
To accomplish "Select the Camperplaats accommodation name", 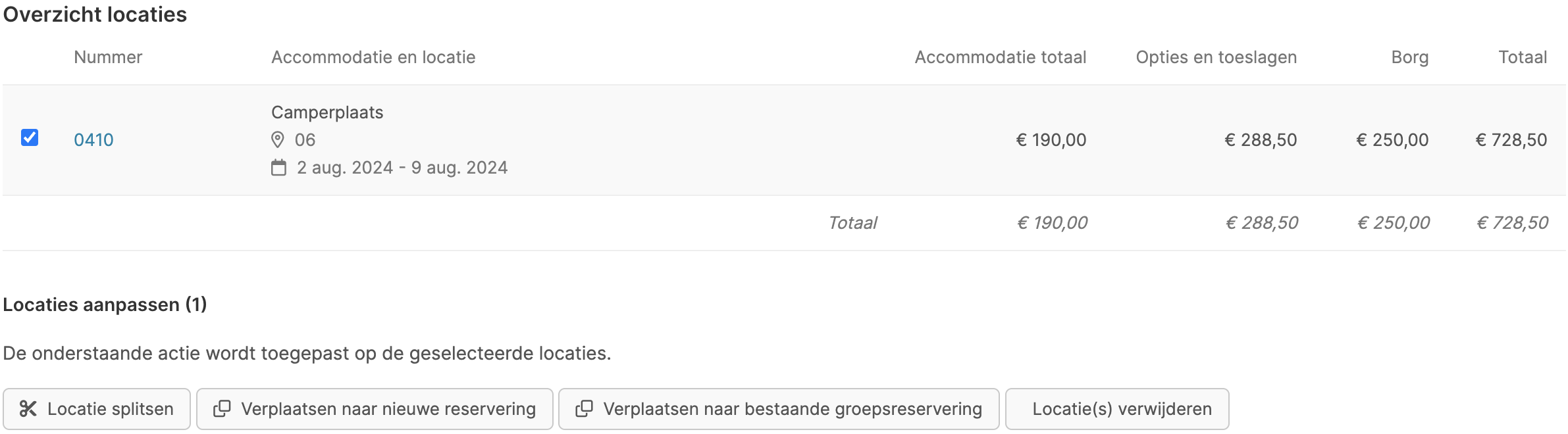I will pyautogui.click(x=327, y=112).
